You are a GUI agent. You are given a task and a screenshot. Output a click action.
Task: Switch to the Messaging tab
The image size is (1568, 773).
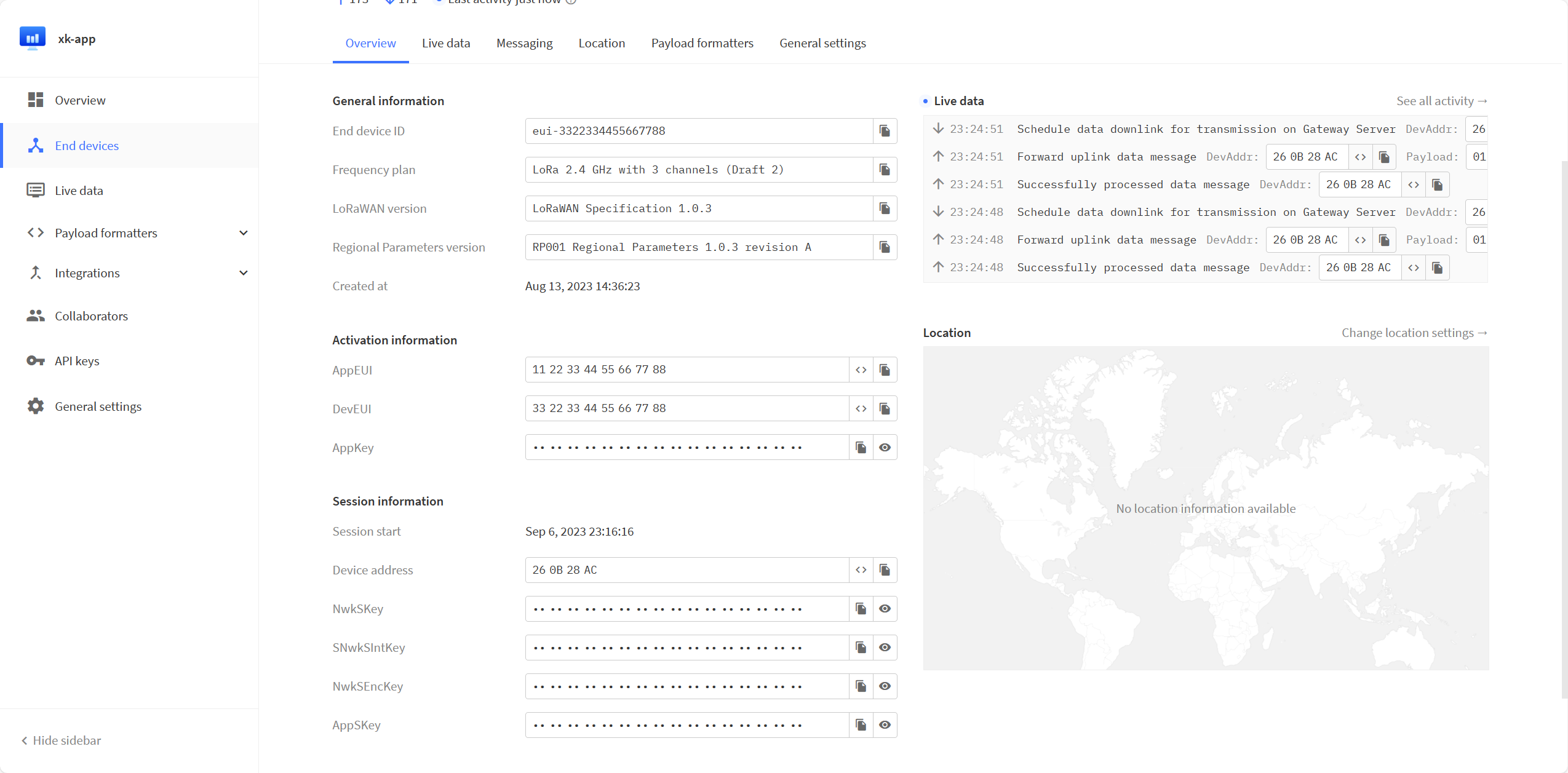coord(524,43)
